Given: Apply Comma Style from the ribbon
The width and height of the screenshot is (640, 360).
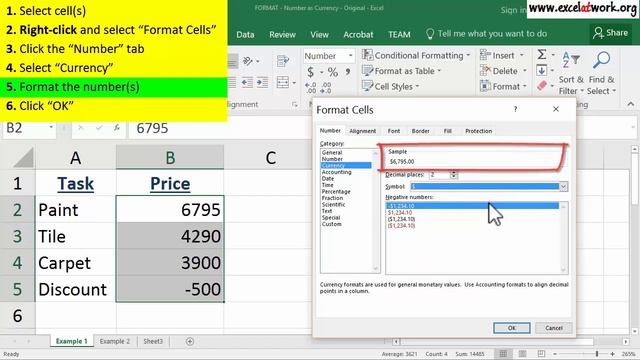Looking at the screenshot, I should click(348, 72).
